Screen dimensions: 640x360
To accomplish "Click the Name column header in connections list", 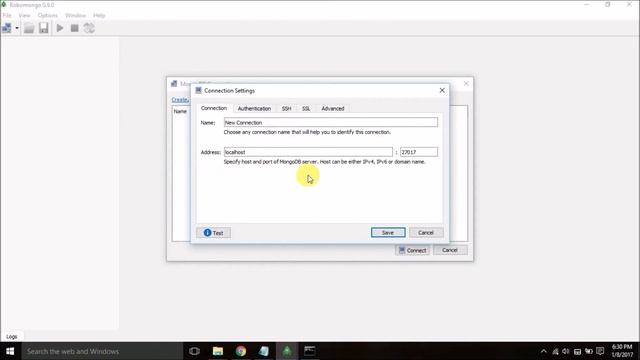I will [180, 111].
